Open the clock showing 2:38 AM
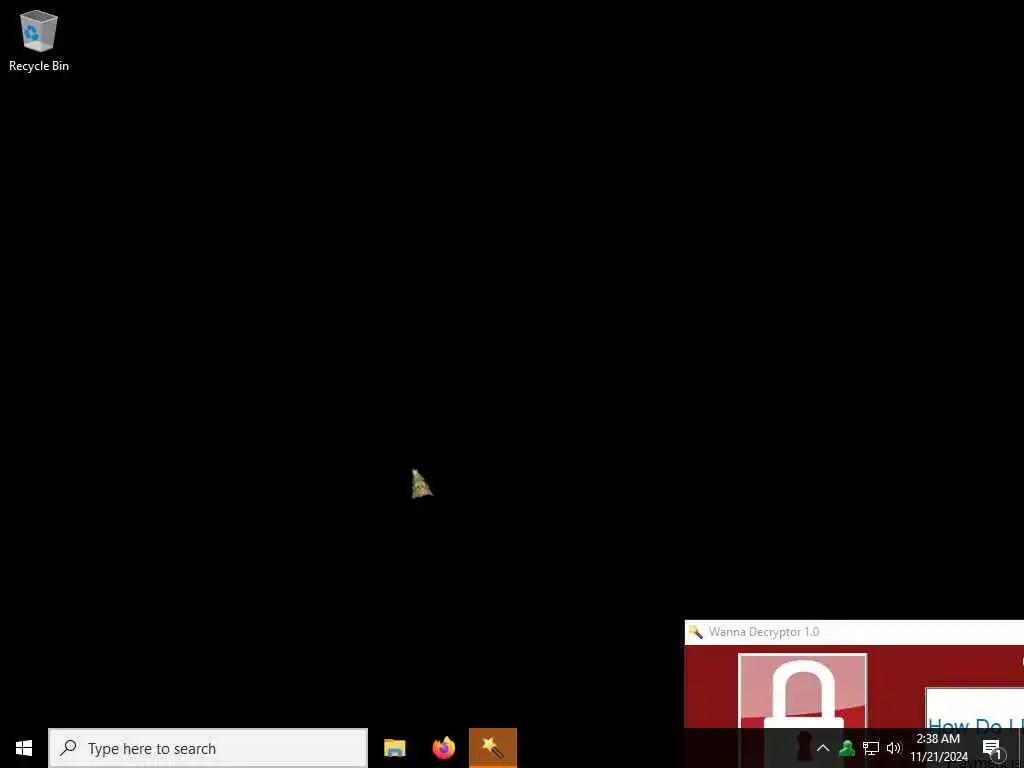The height and width of the screenshot is (768, 1024). click(x=938, y=748)
